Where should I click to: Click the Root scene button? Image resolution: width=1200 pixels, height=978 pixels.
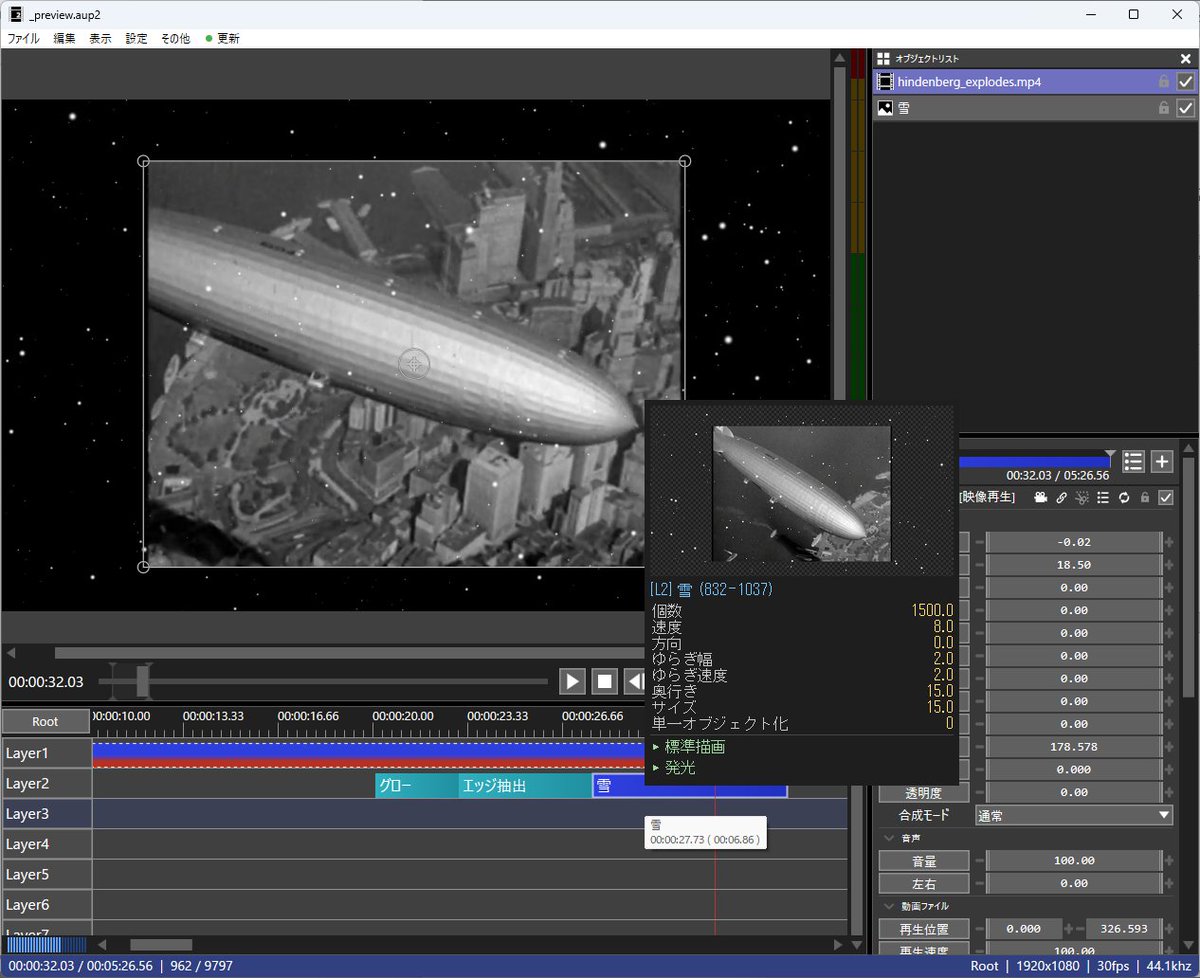(x=45, y=721)
